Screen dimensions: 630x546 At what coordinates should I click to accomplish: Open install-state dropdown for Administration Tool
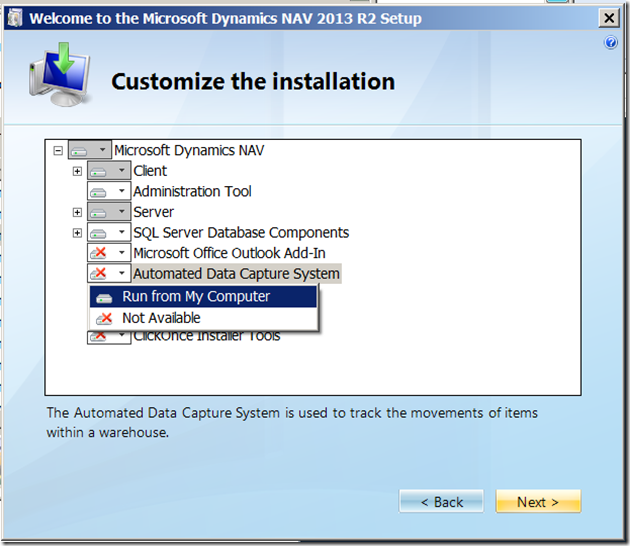pos(109,191)
